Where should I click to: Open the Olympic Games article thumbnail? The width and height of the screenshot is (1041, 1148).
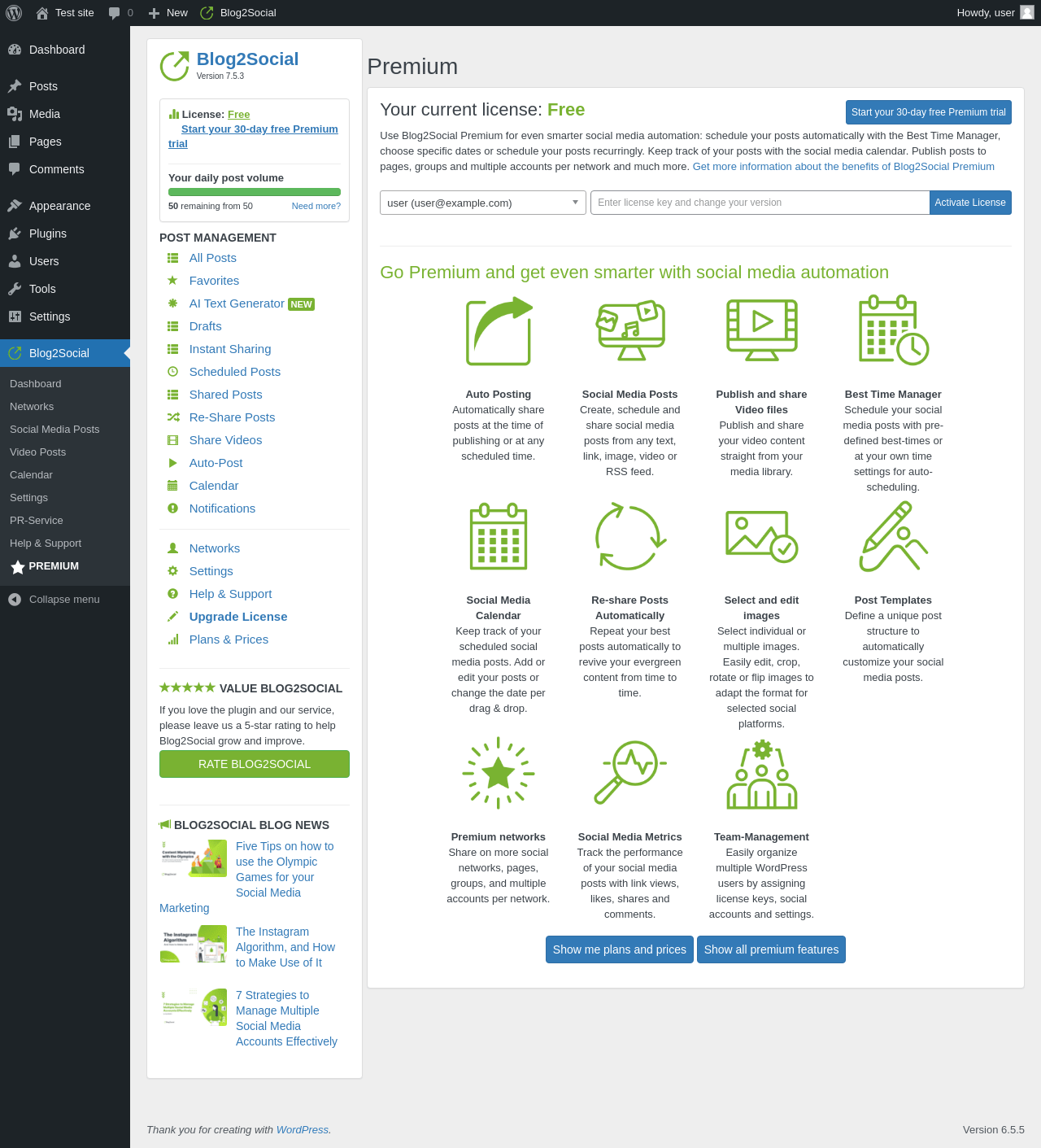pyautogui.click(x=194, y=858)
